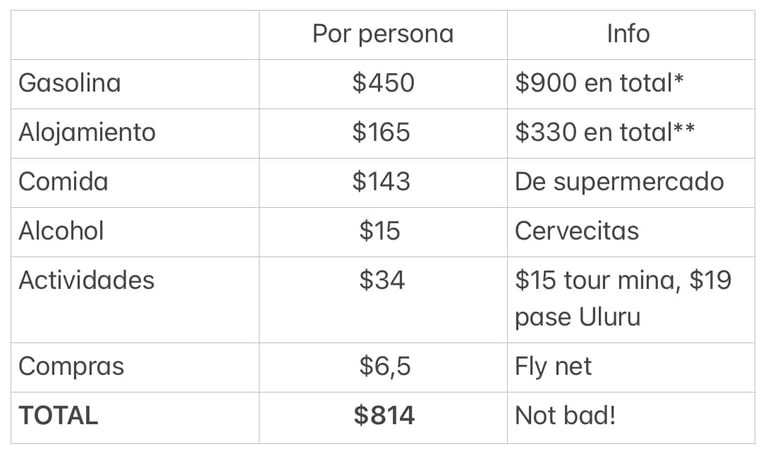This screenshot has width=768, height=451.
Task: Select the "Gasolina" row label cell
Action: 70,83
